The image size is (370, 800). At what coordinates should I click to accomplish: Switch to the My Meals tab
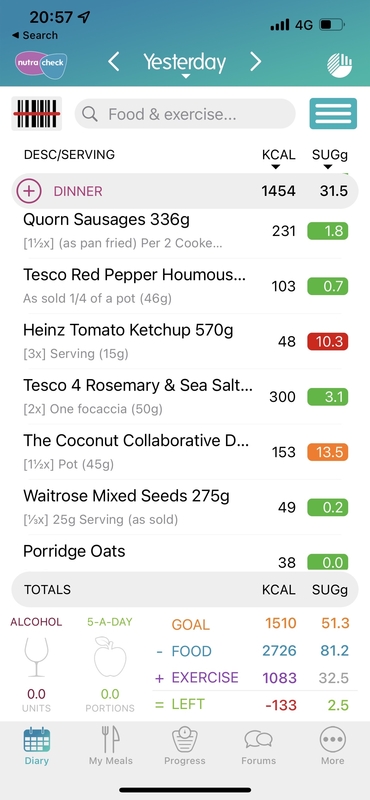coord(110,745)
